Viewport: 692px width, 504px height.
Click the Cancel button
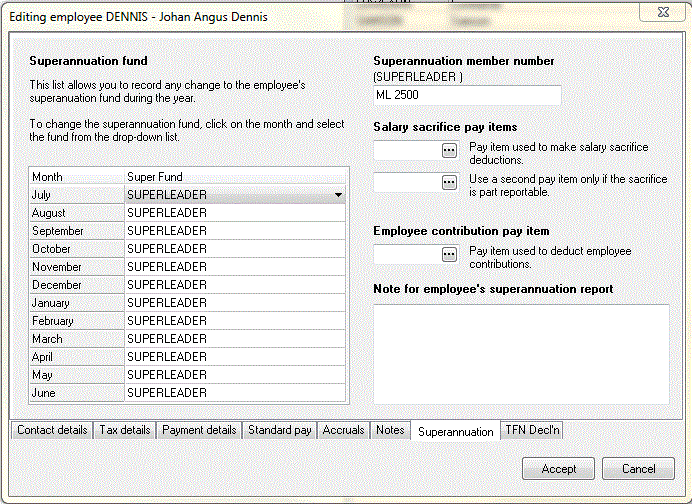click(638, 469)
